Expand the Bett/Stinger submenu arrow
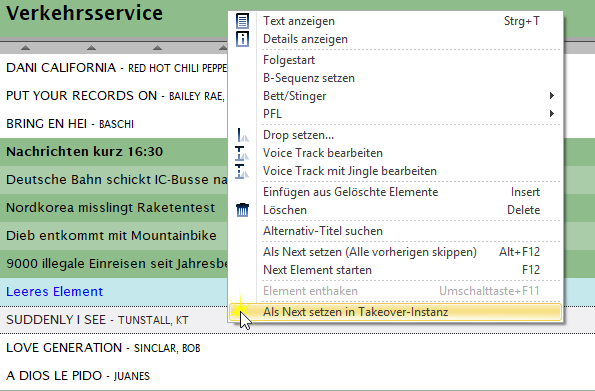The height and width of the screenshot is (391, 595). (x=552, y=96)
